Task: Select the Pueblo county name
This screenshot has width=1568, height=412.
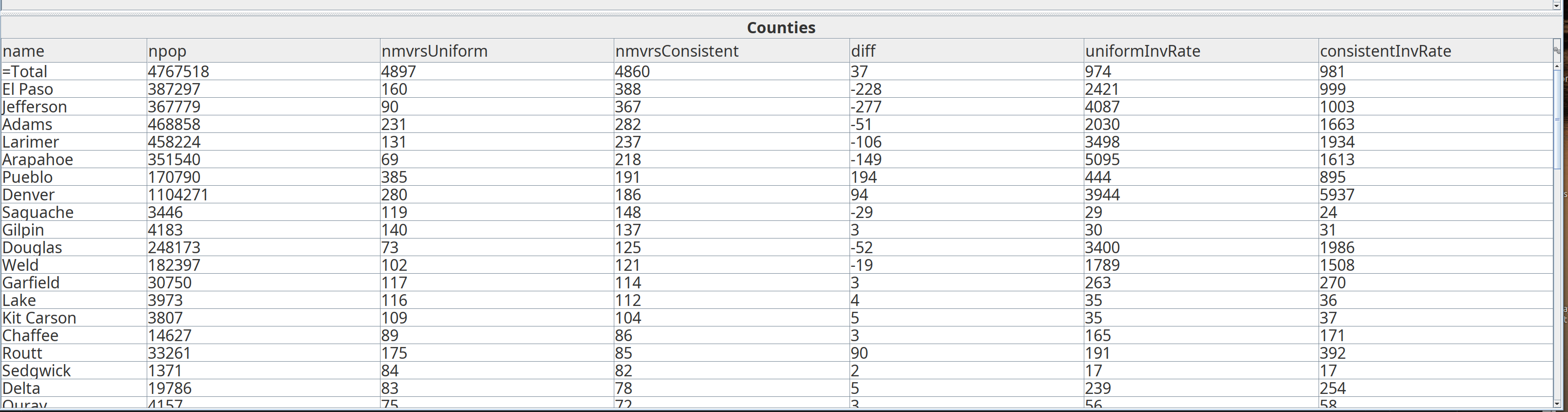Action: [x=74, y=178]
